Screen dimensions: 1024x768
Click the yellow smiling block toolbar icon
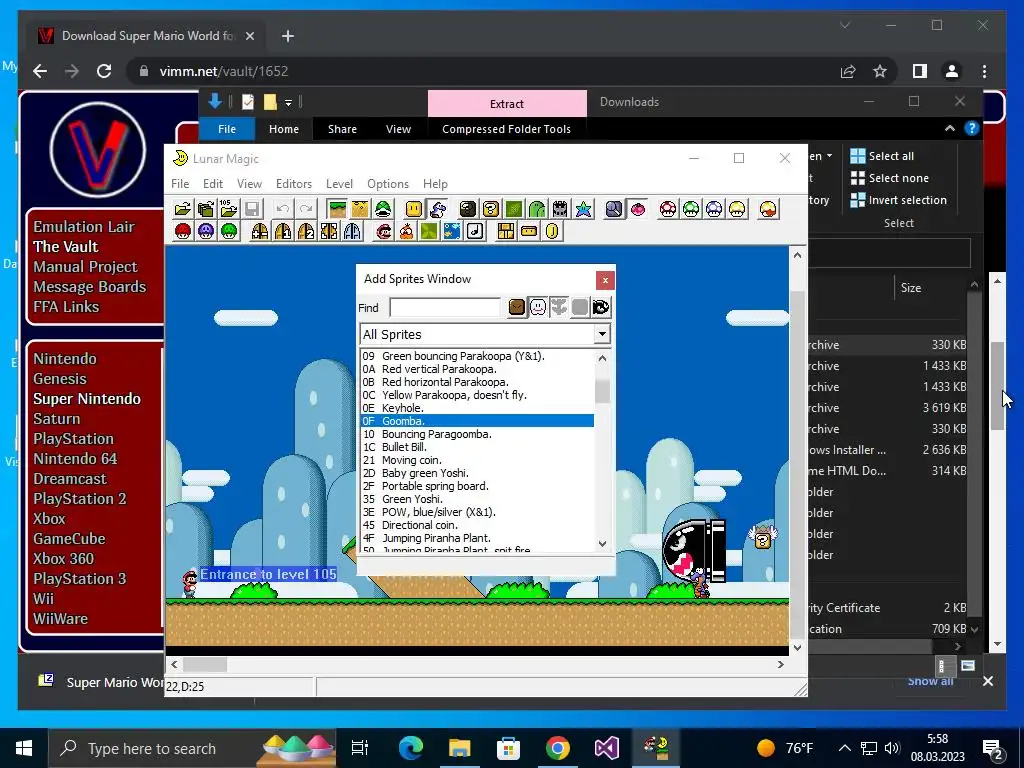pos(414,209)
